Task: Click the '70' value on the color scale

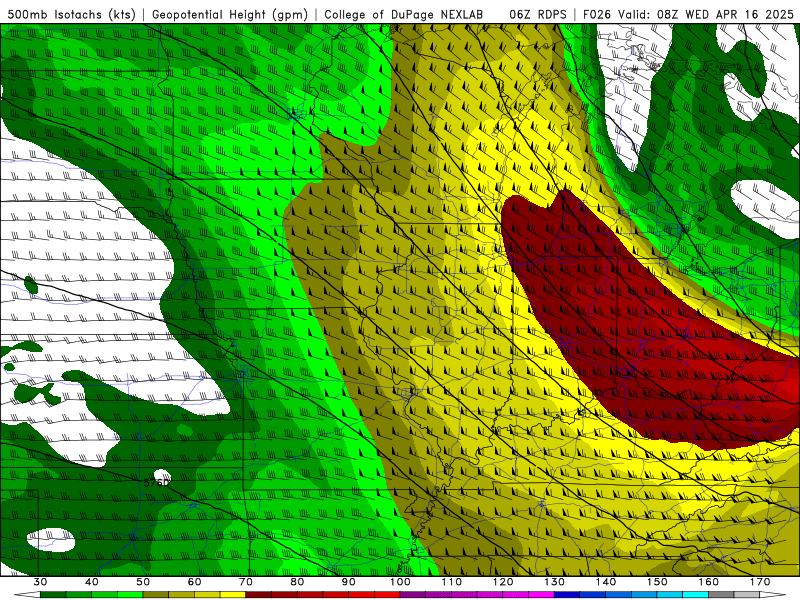Action: (246, 582)
